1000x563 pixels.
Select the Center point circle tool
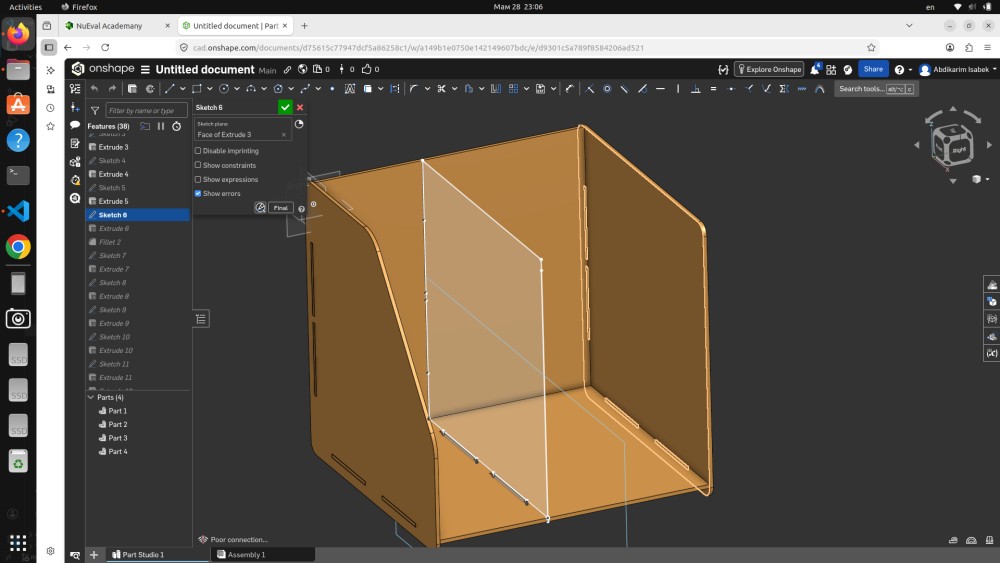pyautogui.click(x=224, y=89)
